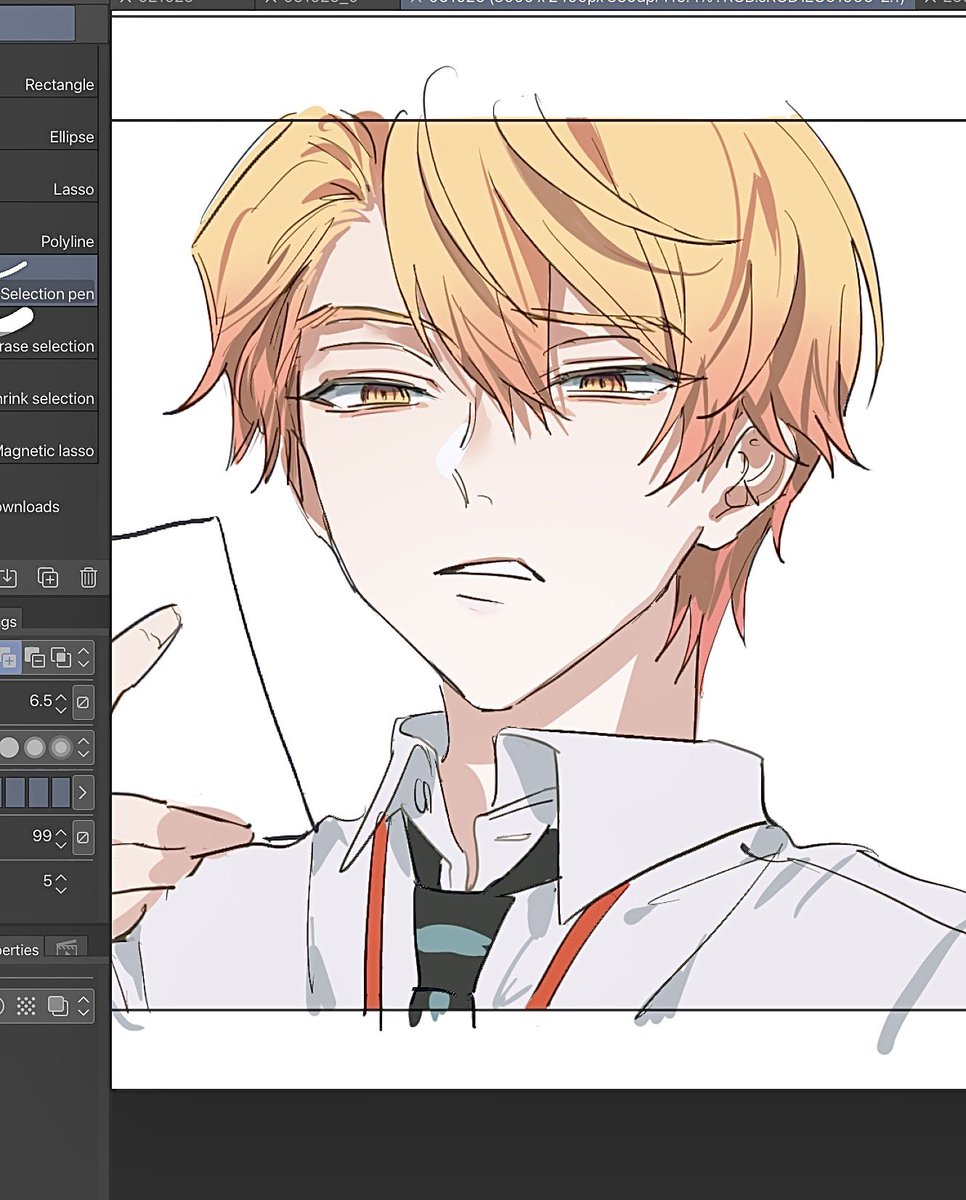
Task: Pick the Magnetic lasso sub tool
Action: [49, 438]
